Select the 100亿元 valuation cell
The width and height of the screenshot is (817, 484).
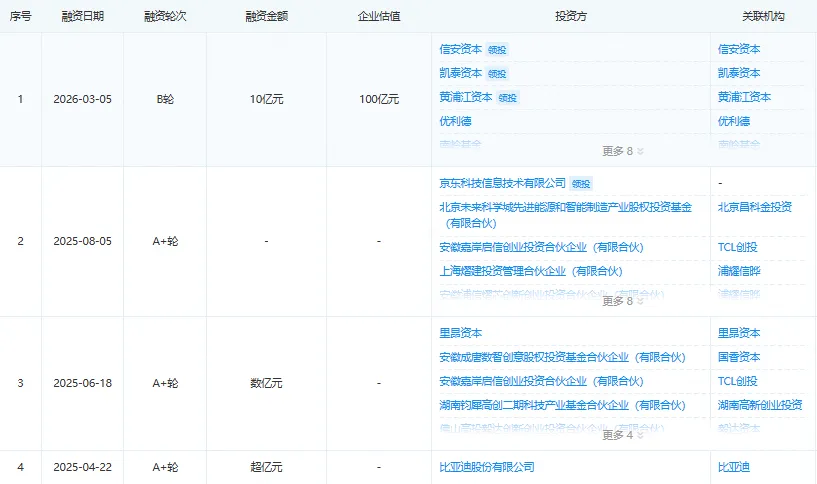coord(379,100)
